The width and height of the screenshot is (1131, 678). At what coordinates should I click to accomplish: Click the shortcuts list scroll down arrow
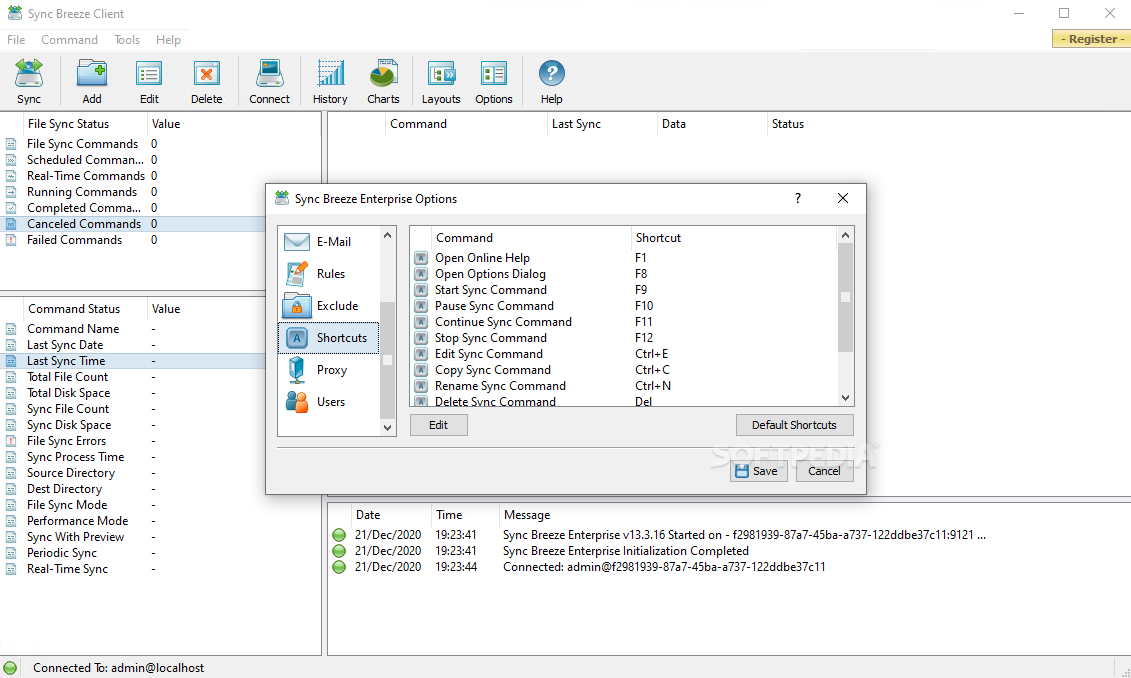pos(845,398)
